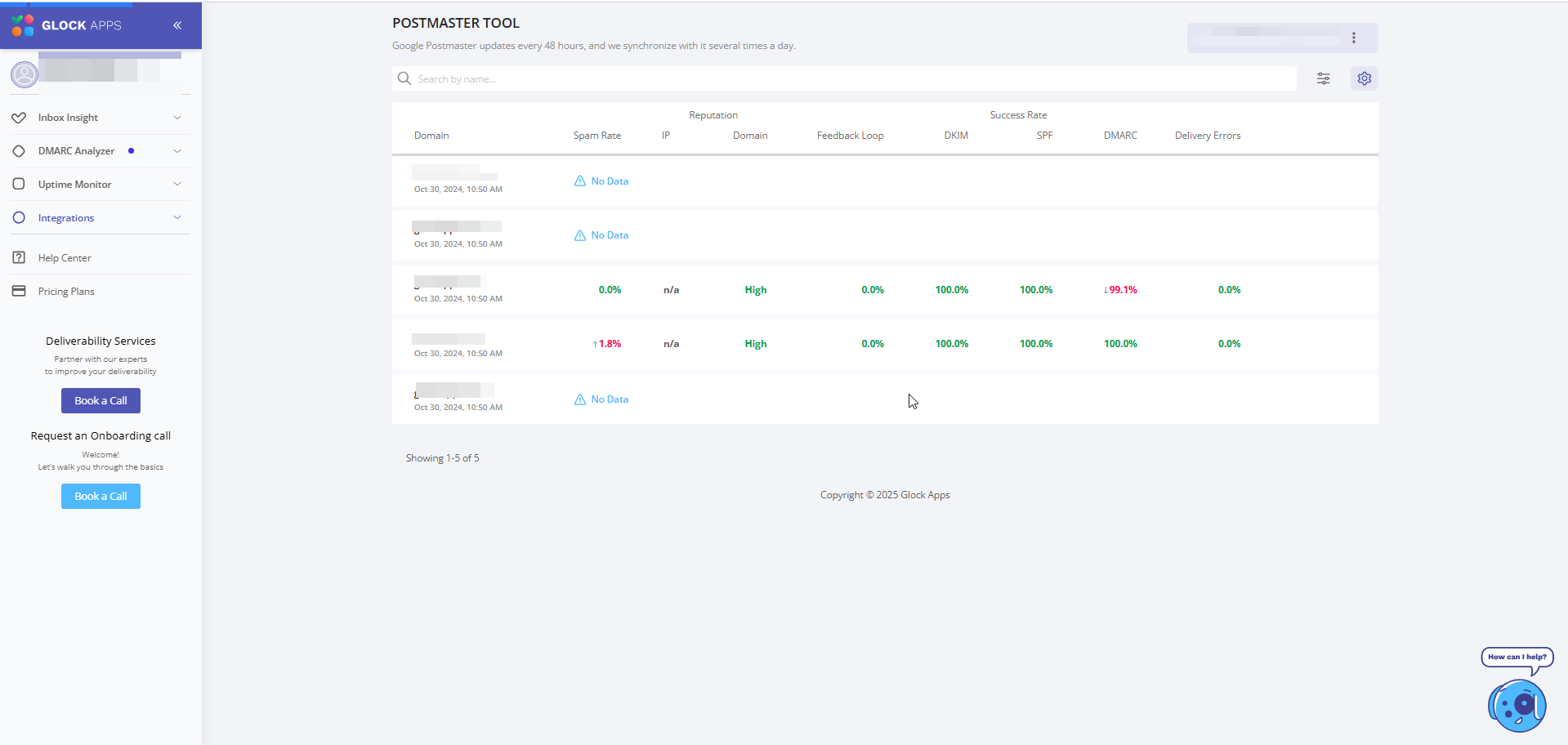
Task: Book a Call for onboarding
Action: click(101, 497)
